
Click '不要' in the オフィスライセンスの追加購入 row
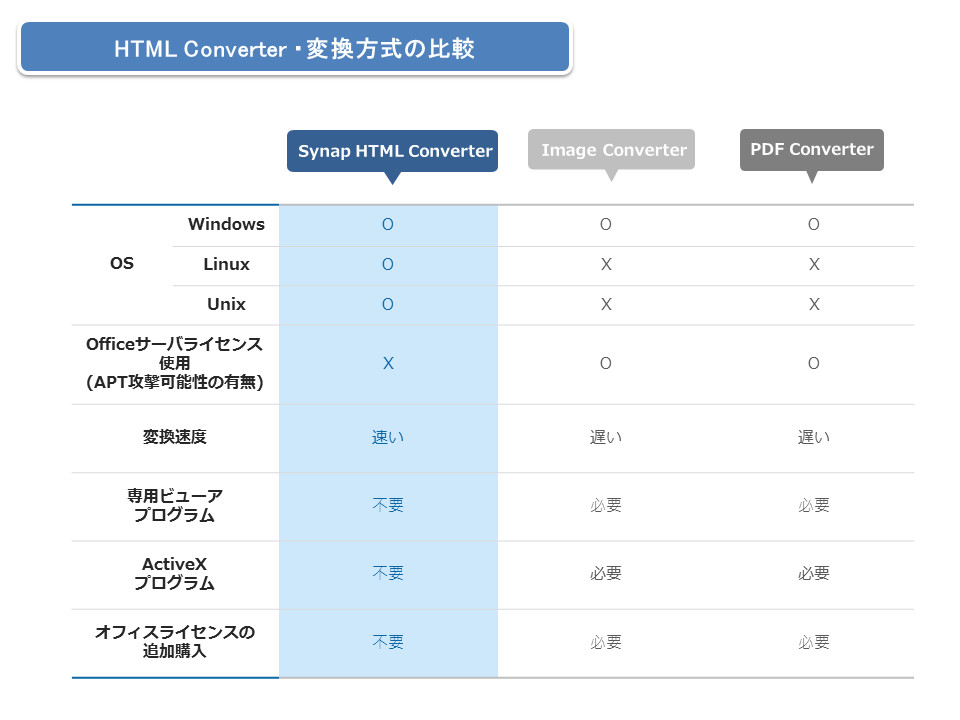coord(388,642)
